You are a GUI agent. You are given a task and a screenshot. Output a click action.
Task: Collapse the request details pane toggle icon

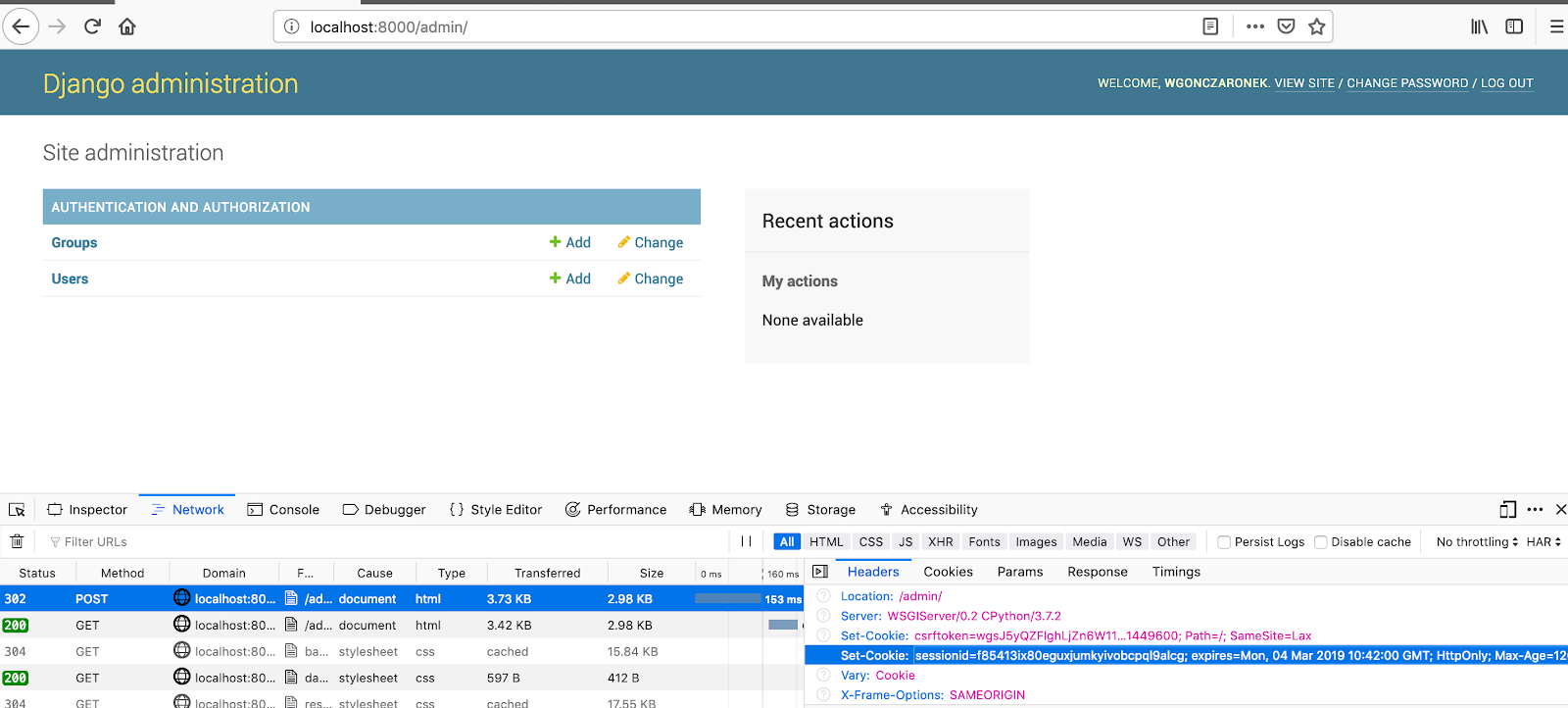[x=820, y=572]
